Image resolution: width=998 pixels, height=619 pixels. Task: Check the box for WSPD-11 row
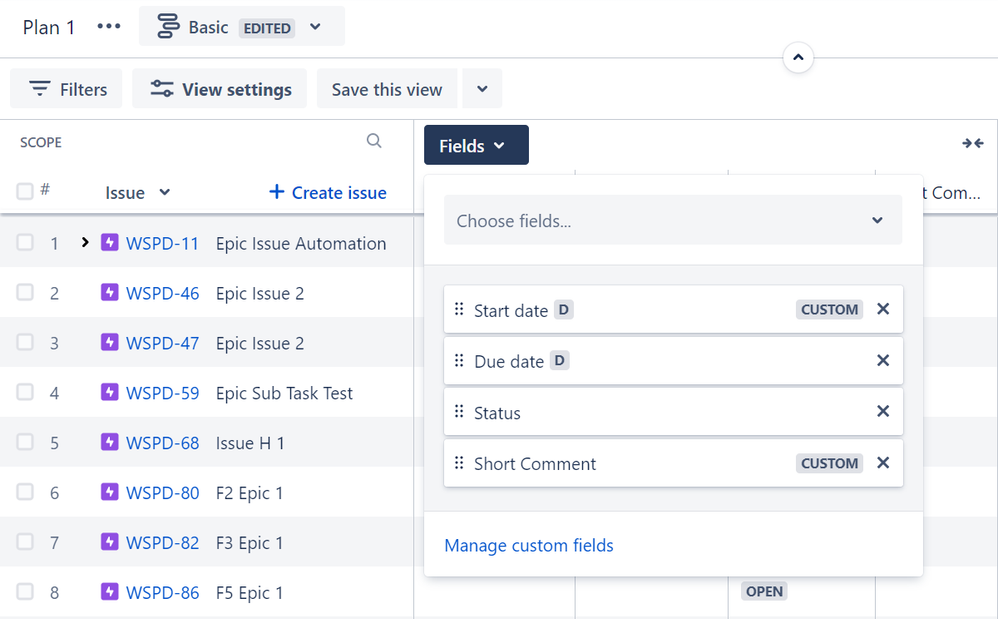pyautogui.click(x=25, y=243)
